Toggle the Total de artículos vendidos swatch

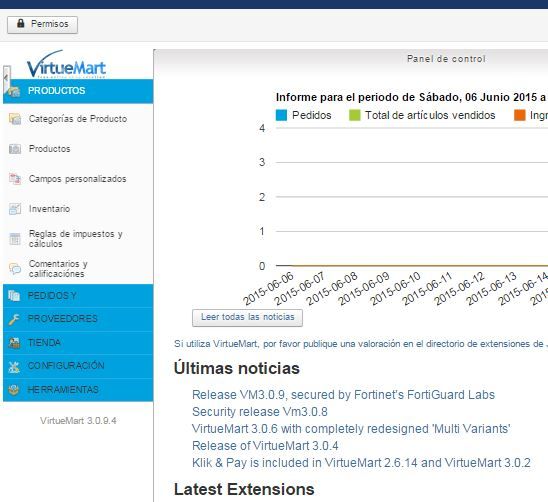coord(355,115)
